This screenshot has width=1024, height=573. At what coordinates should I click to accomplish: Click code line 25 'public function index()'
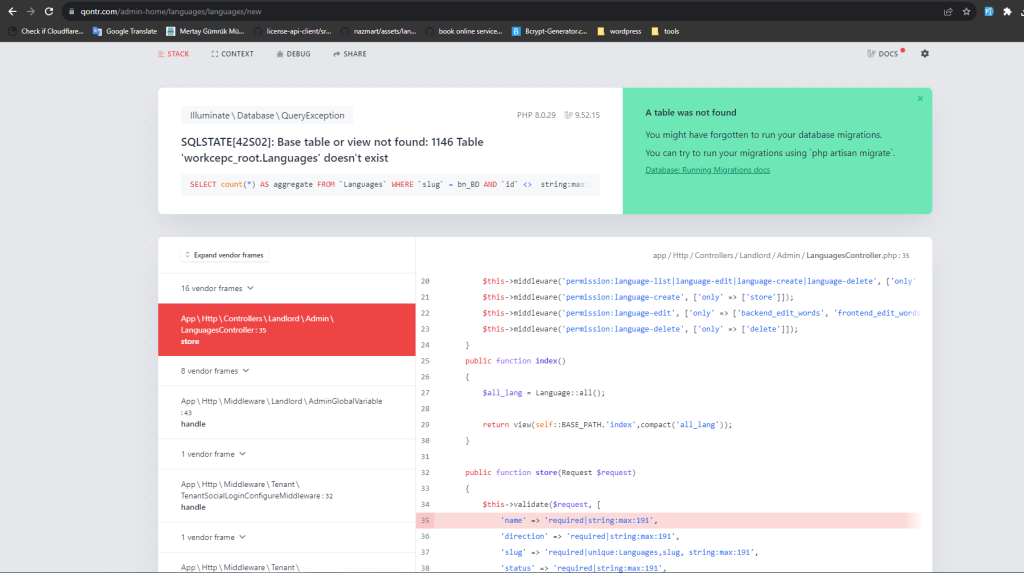pyautogui.click(x=515, y=361)
